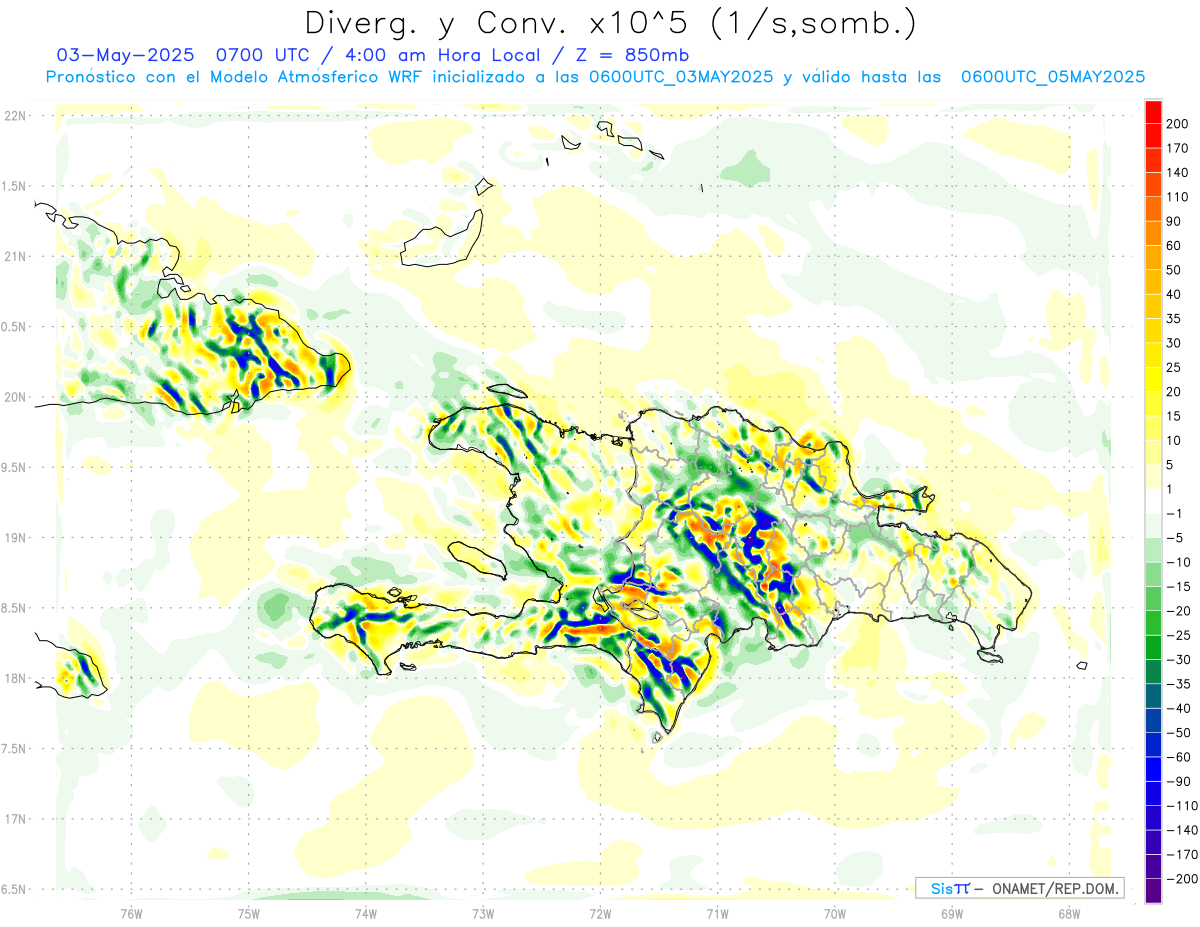Click the '-170' color bar value

[1182, 855]
